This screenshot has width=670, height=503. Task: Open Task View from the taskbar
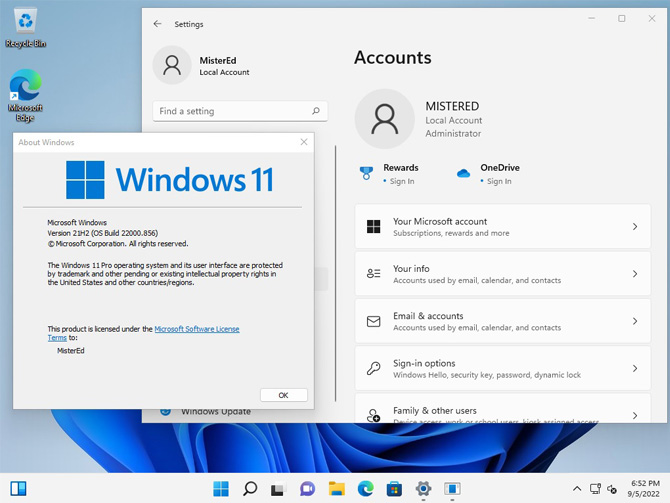click(x=279, y=489)
